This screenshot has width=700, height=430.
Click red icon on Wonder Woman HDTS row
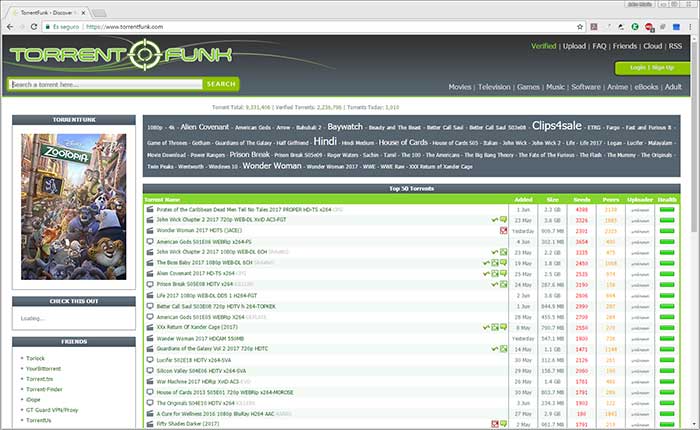pyautogui.click(x=503, y=230)
